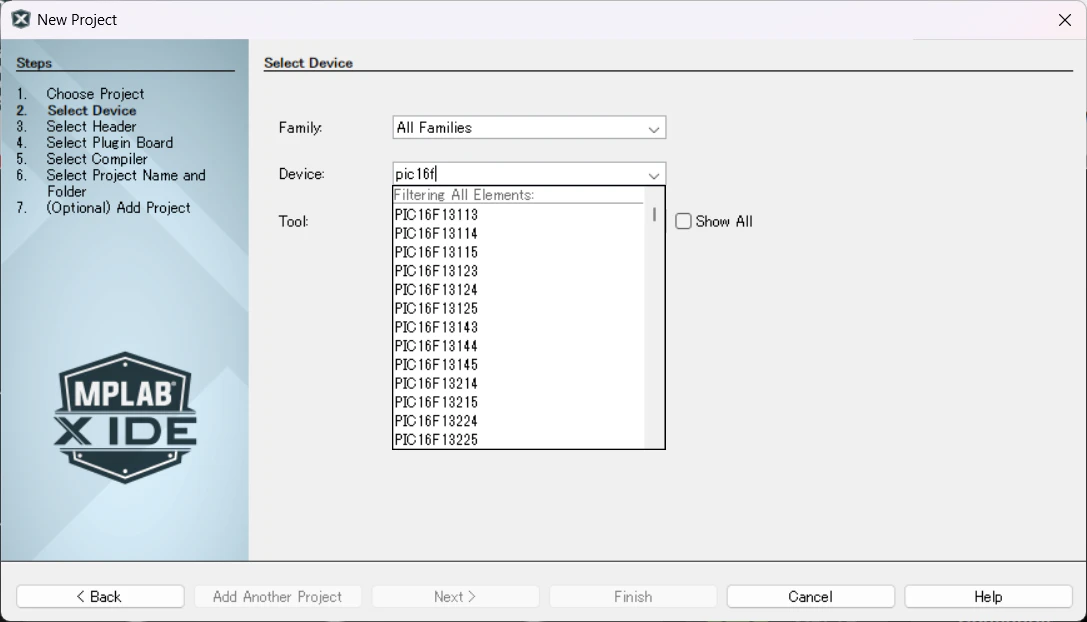Select device PIC16F13224
This screenshot has width=1087, height=622.
click(x=519, y=421)
